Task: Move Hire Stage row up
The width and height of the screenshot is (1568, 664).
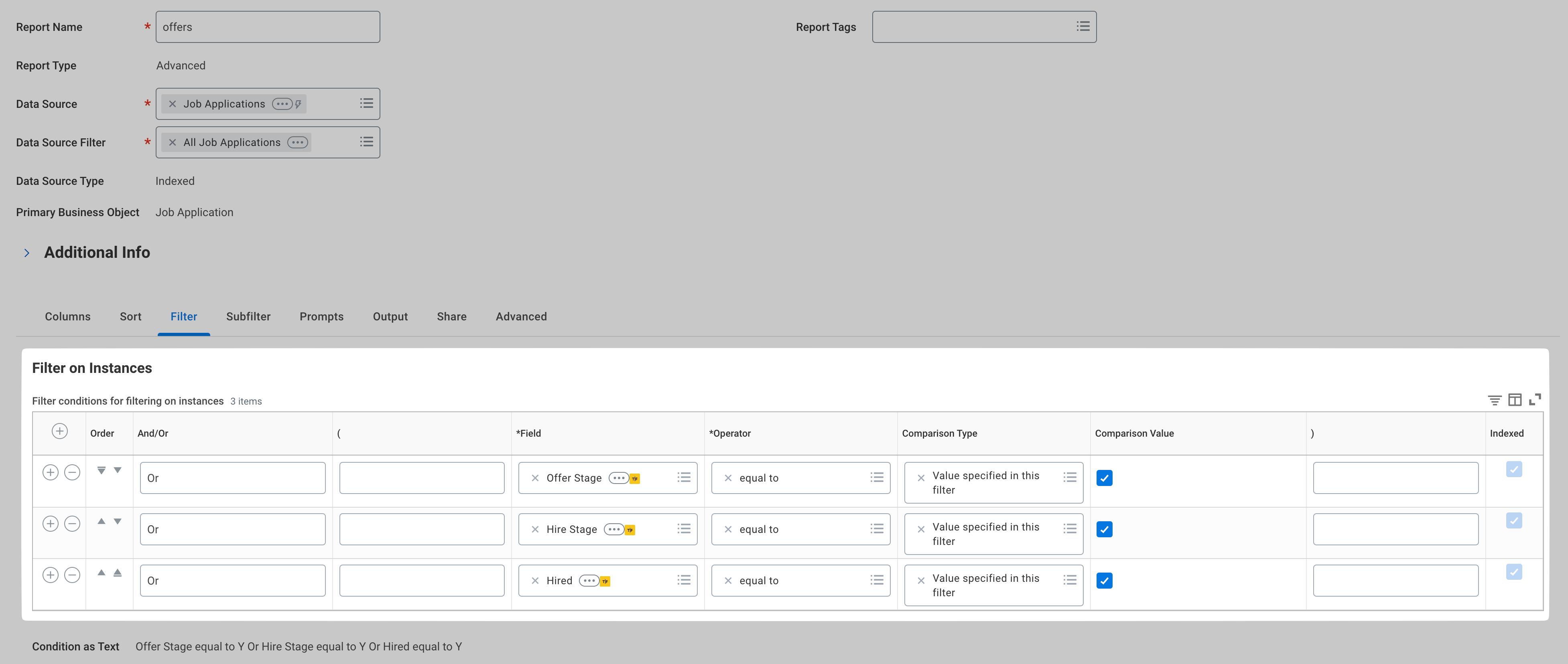Action: pos(102,521)
